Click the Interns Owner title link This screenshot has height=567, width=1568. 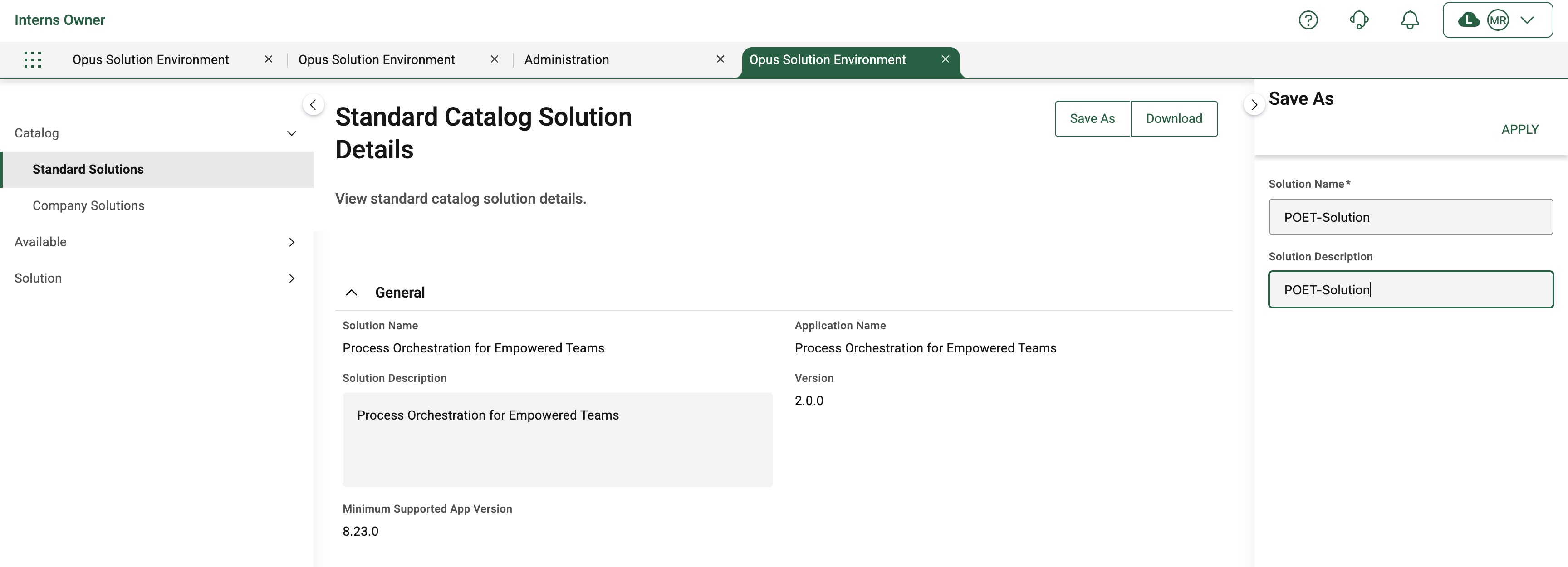tap(59, 20)
